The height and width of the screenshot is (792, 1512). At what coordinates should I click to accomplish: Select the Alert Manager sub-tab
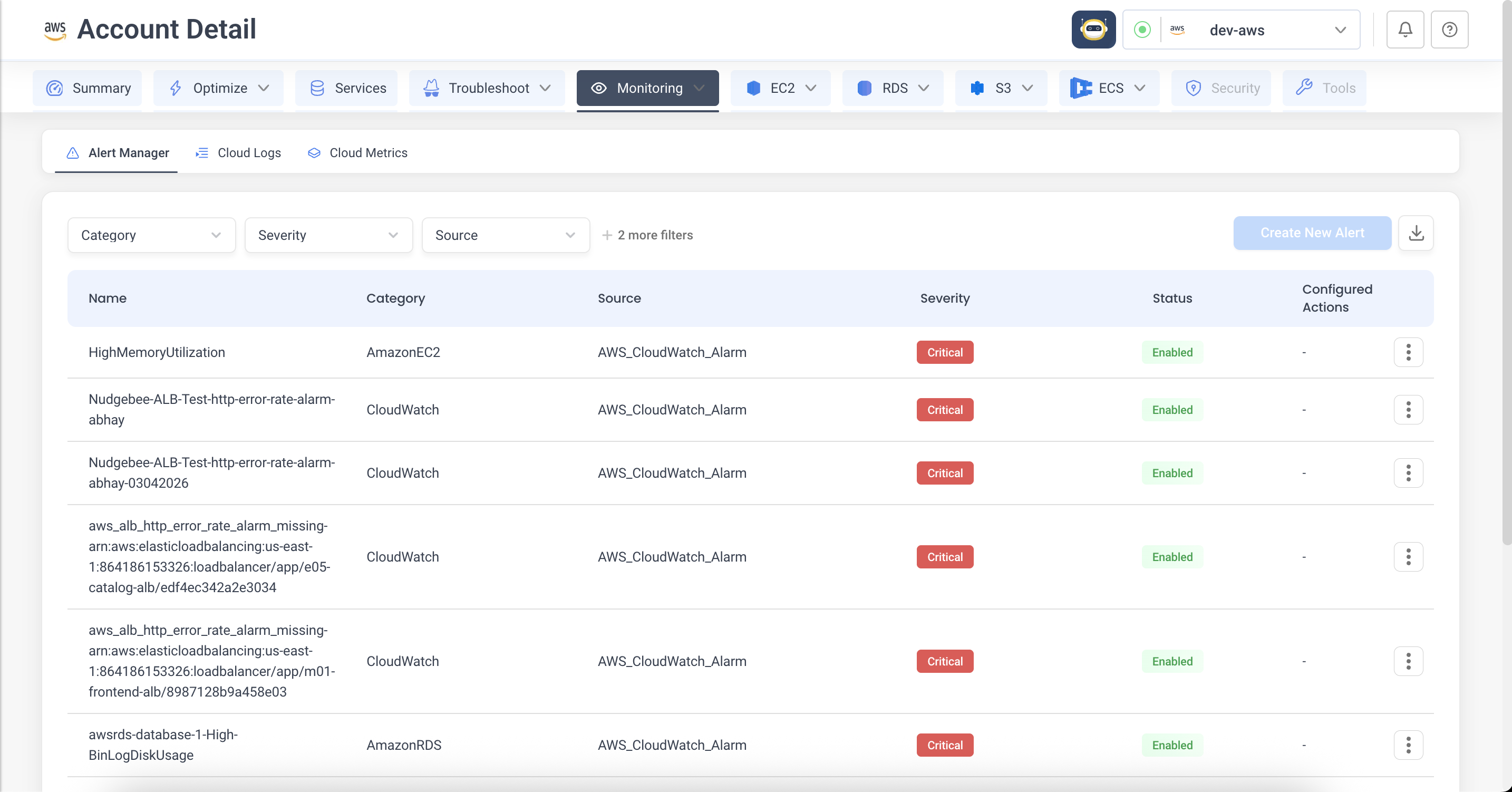point(117,153)
